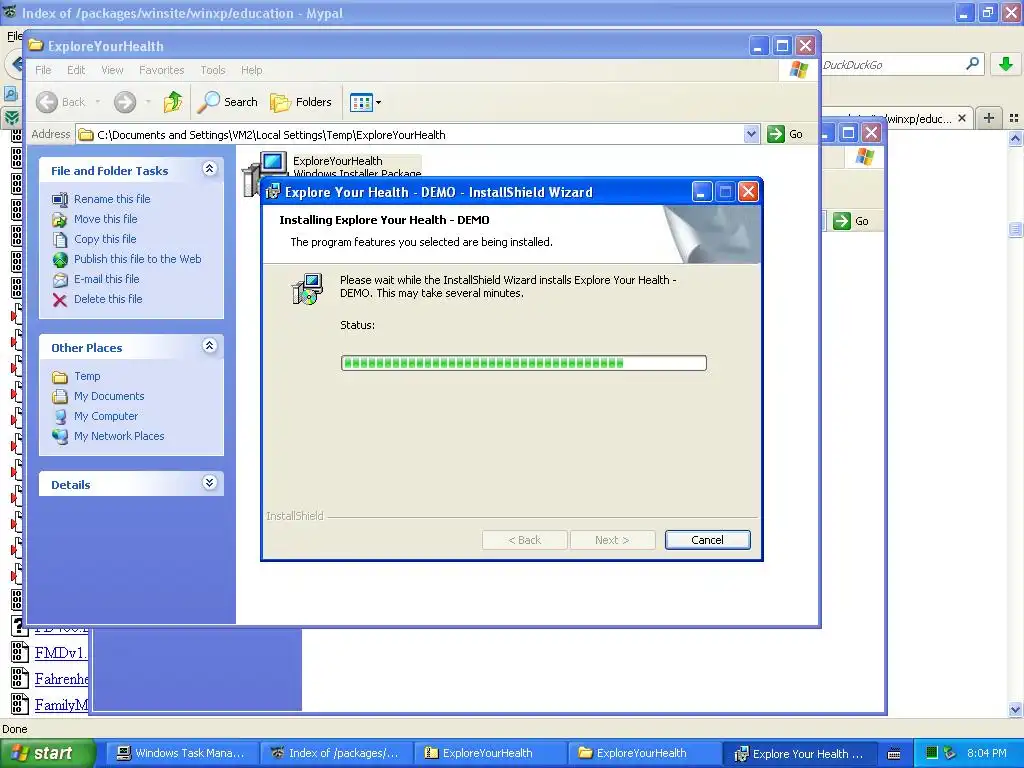This screenshot has width=1024, height=768.
Task: Click E-mail this file
Action: tap(106, 279)
